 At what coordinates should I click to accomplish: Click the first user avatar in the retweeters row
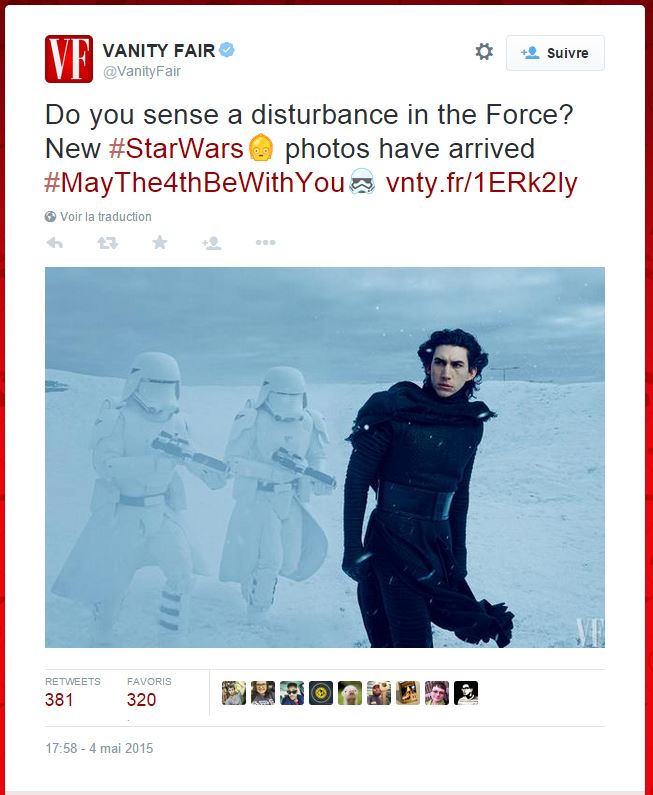234,693
